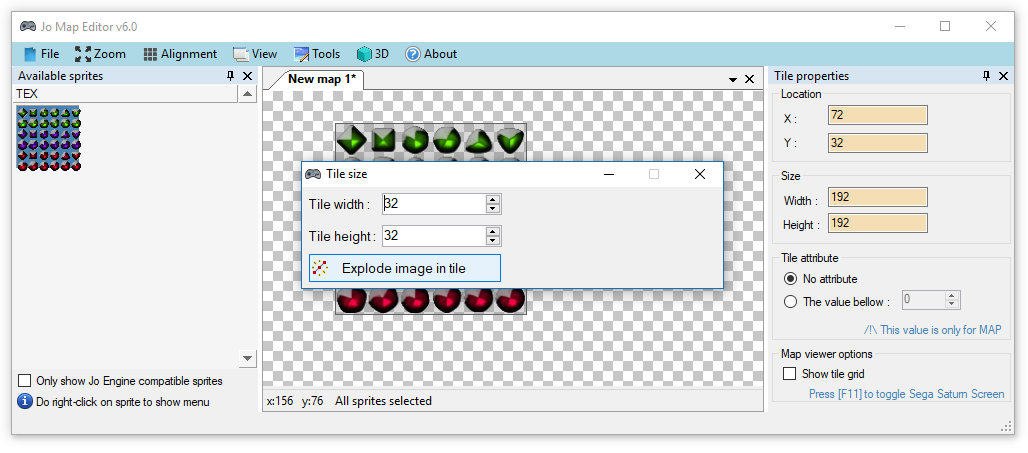Click the Location Y field
Screen dimensions: 1028x453
point(878,143)
